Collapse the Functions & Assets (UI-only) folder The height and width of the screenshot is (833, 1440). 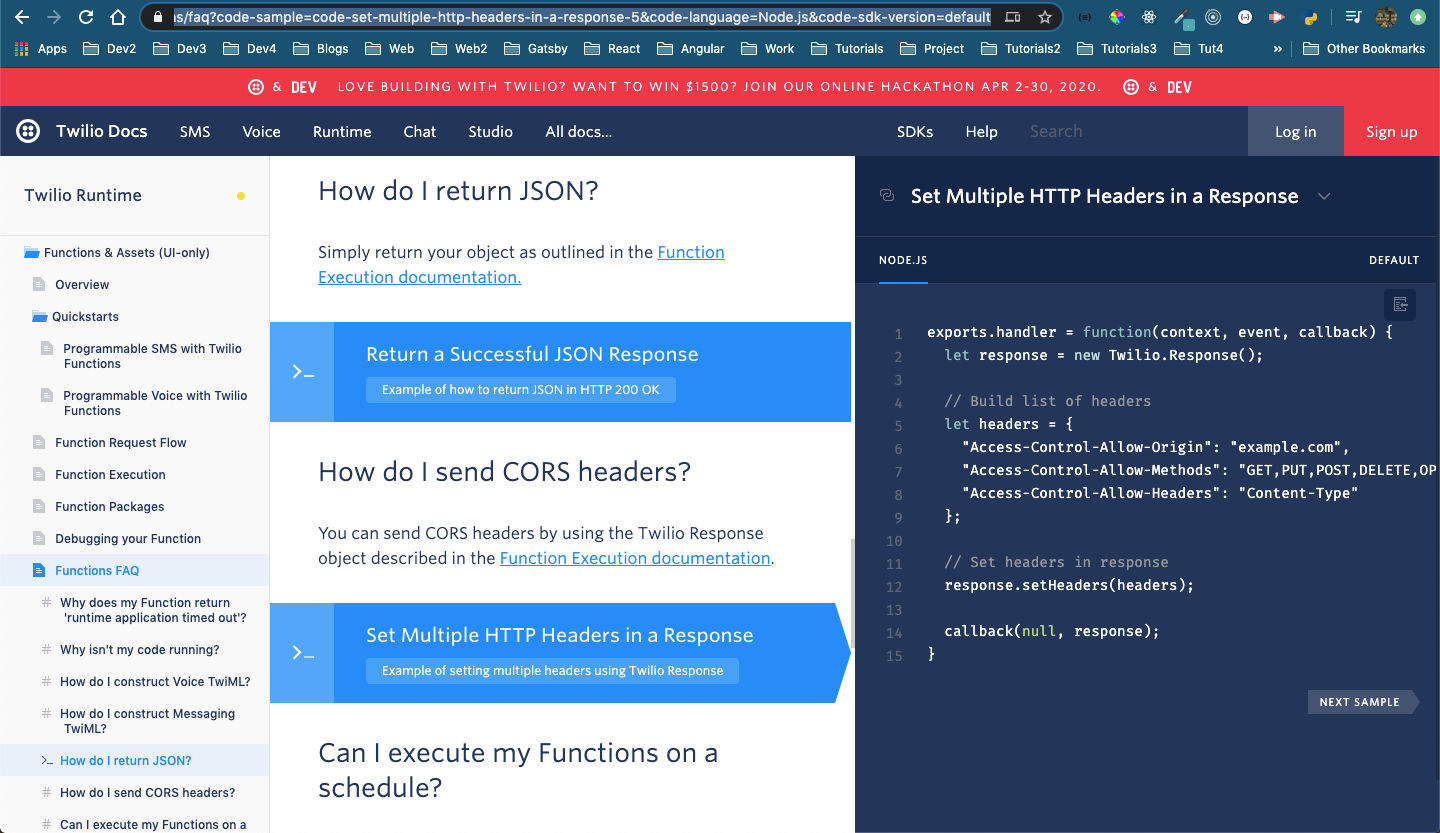point(117,252)
